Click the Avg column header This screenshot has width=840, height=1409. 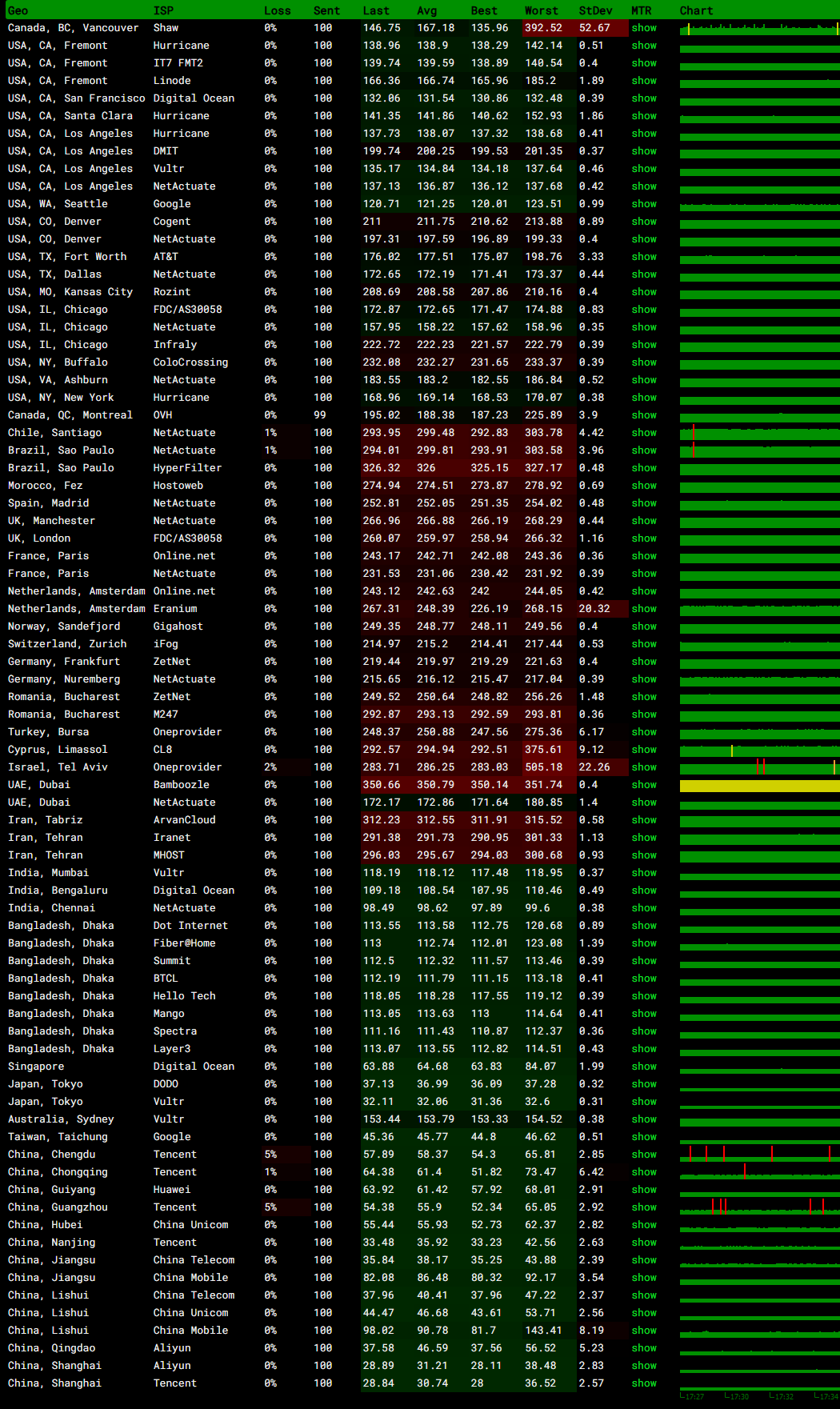pyautogui.click(x=426, y=10)
